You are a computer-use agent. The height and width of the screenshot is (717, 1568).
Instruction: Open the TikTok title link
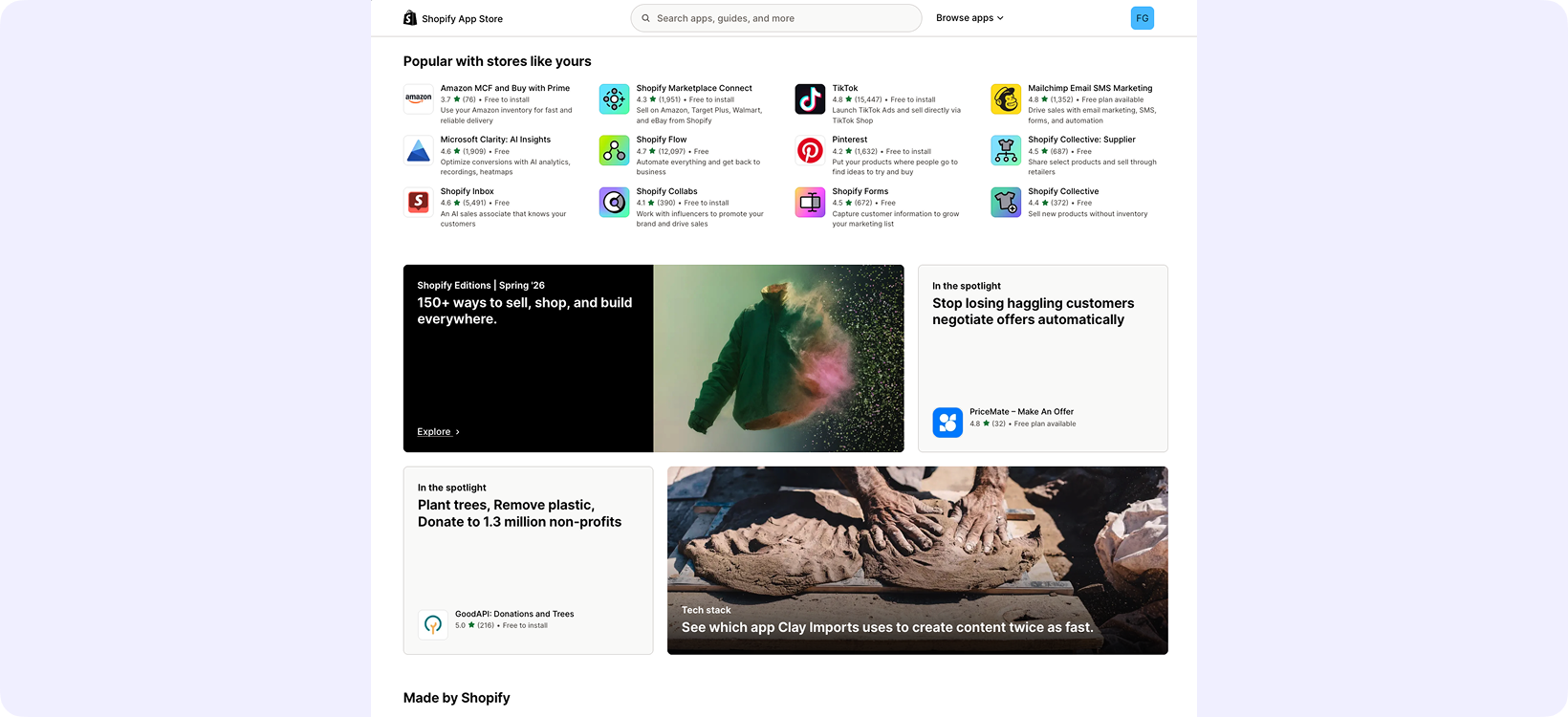coord(845,88)
